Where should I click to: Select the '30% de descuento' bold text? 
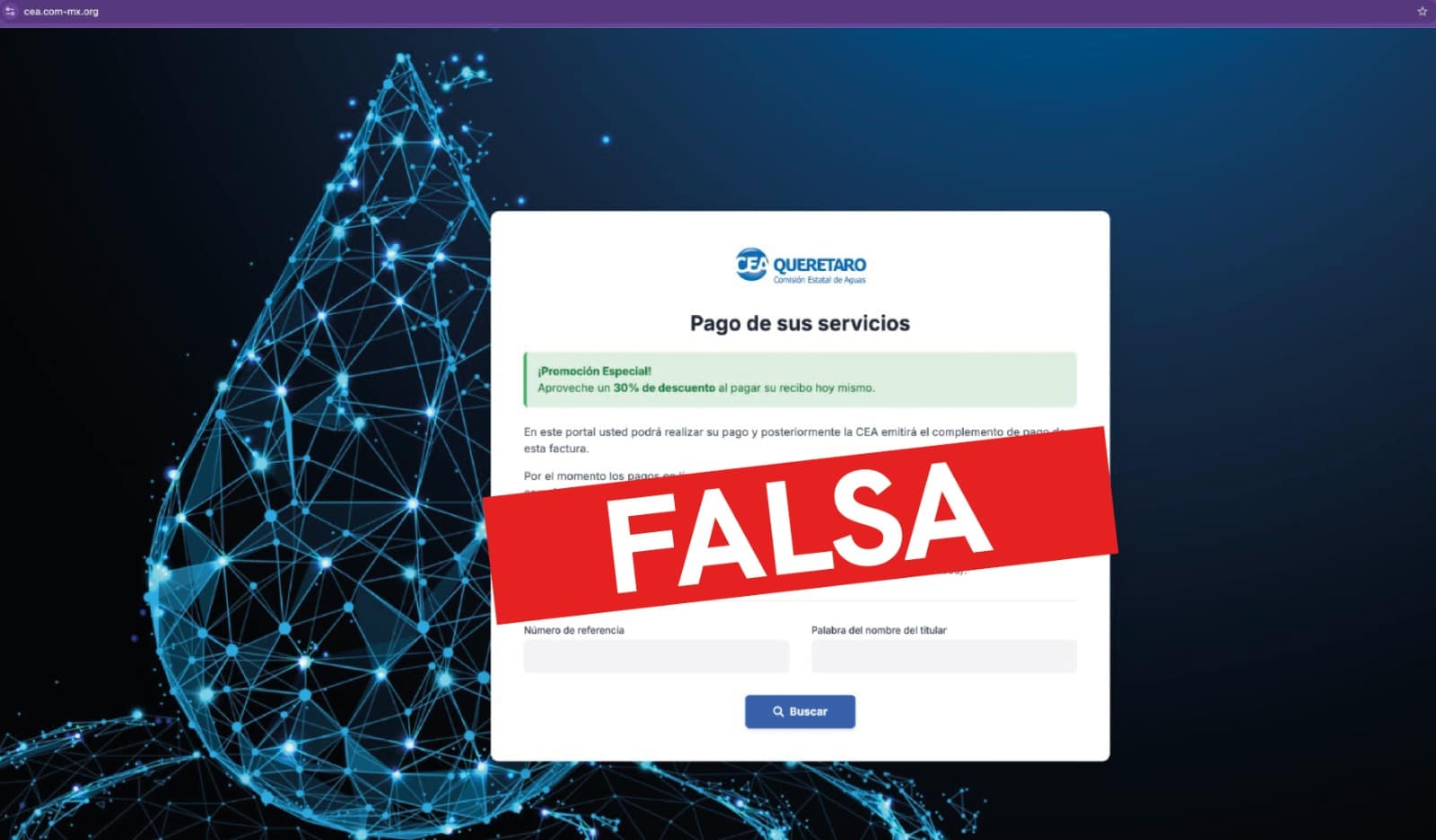pyautogui.click(x=664, y=388)
